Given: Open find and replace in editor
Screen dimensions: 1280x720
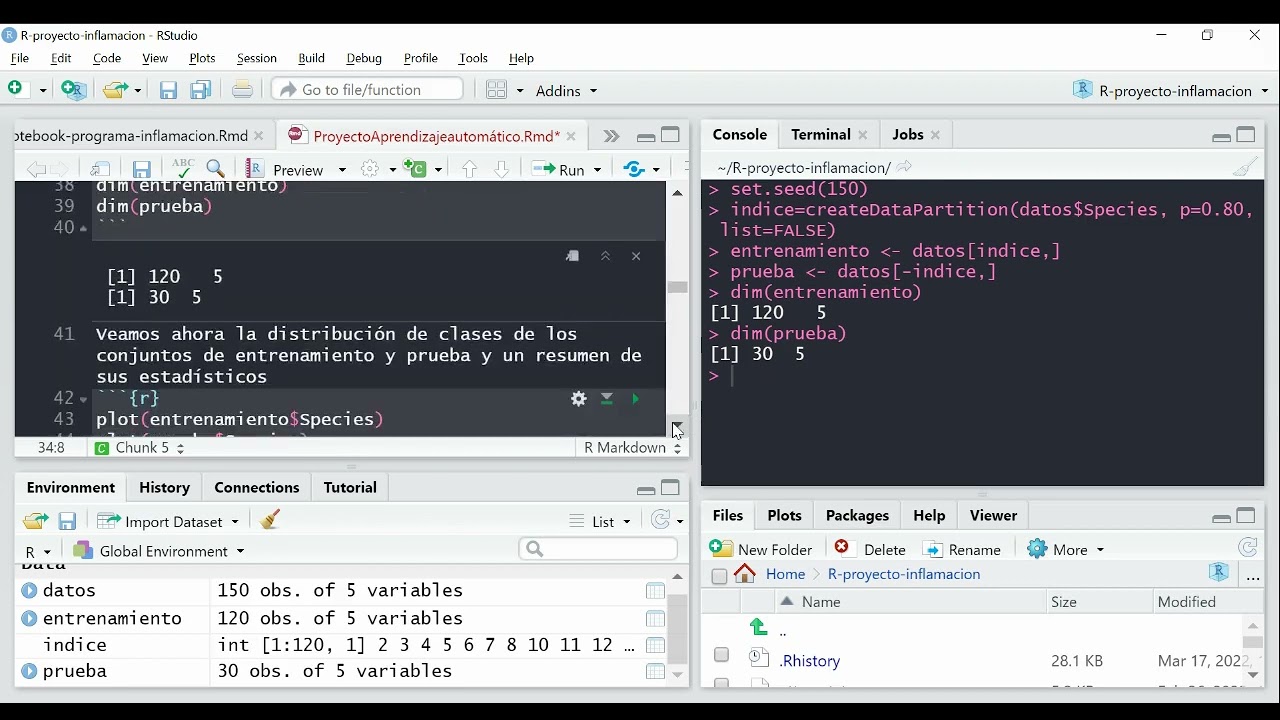Looking at the screenshot, I should click(216, 169).
